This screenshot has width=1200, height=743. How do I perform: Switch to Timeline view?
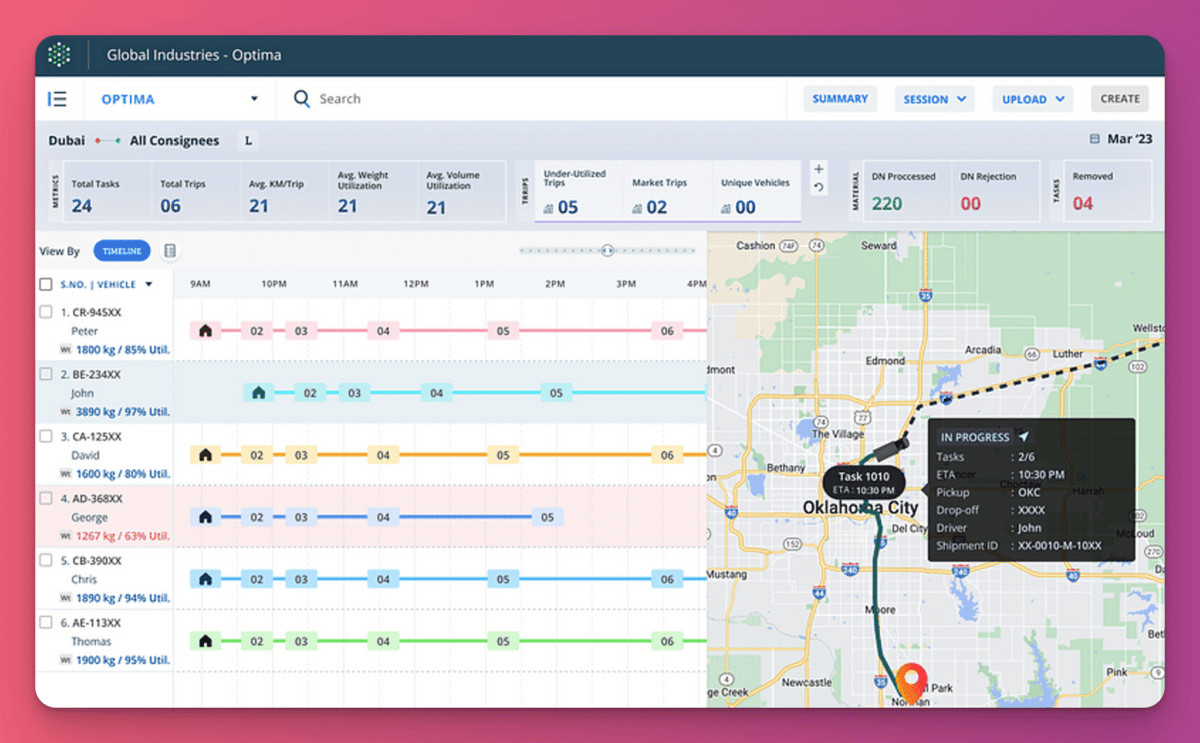click(x=121, y=251)
